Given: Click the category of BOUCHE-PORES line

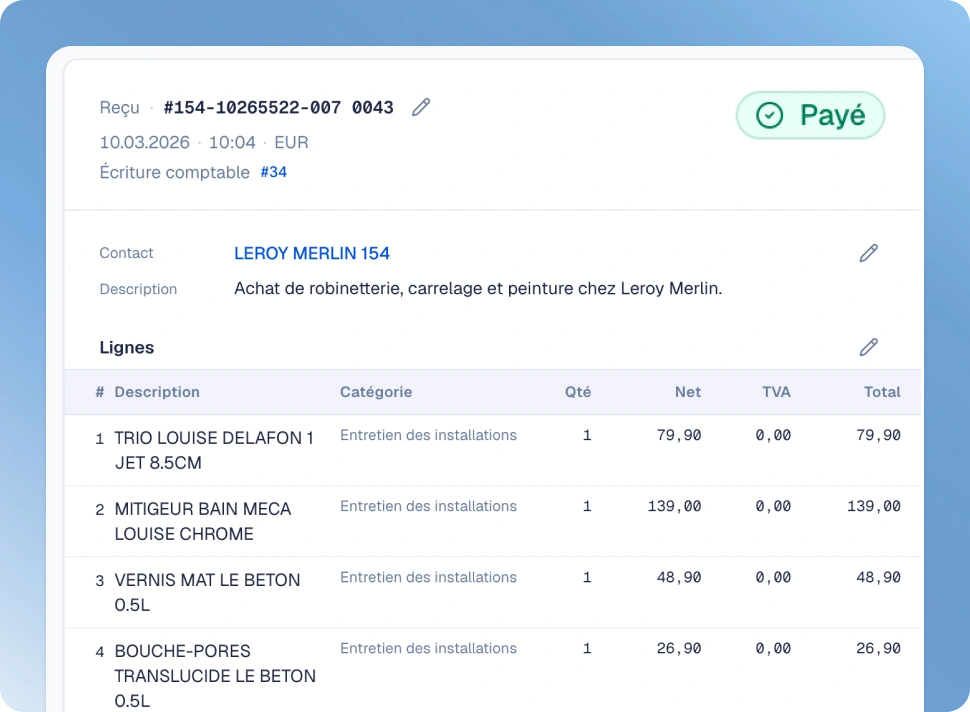Looking at the screenshot, I should (x=428, y=649).
